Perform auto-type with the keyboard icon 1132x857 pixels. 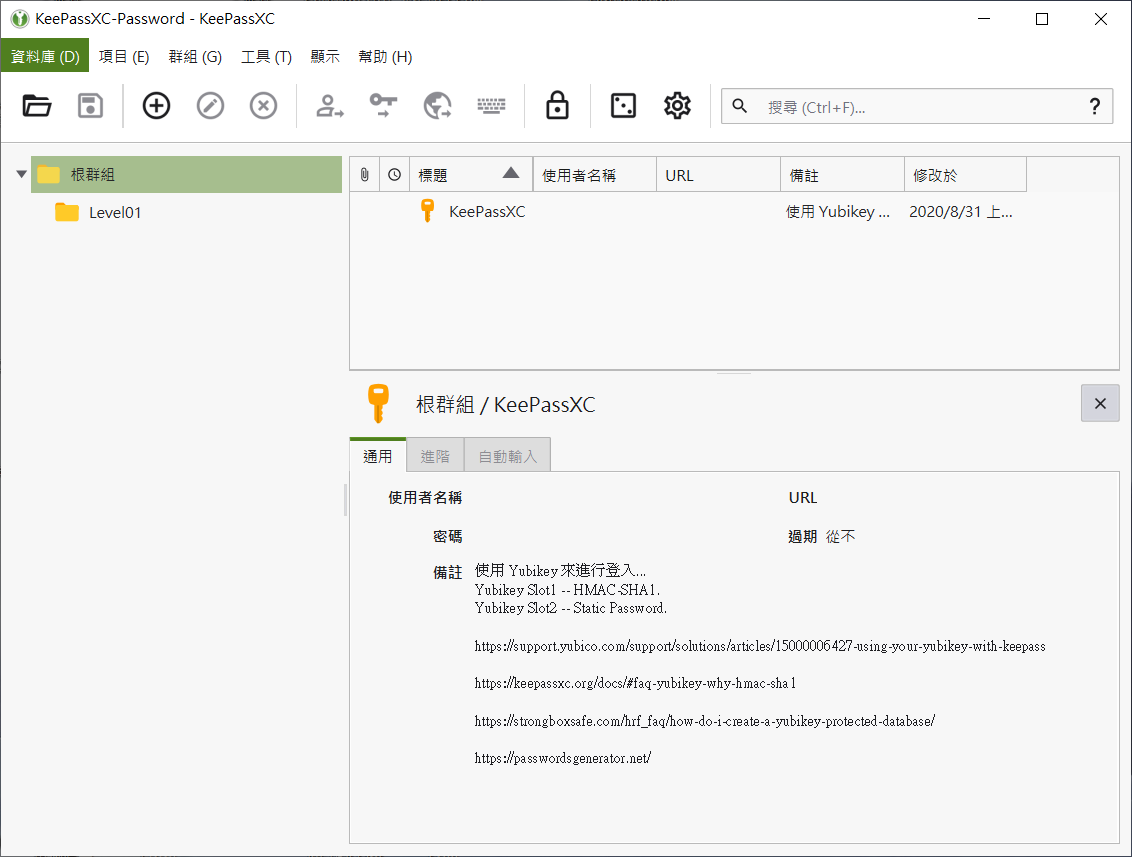point(492,106)
